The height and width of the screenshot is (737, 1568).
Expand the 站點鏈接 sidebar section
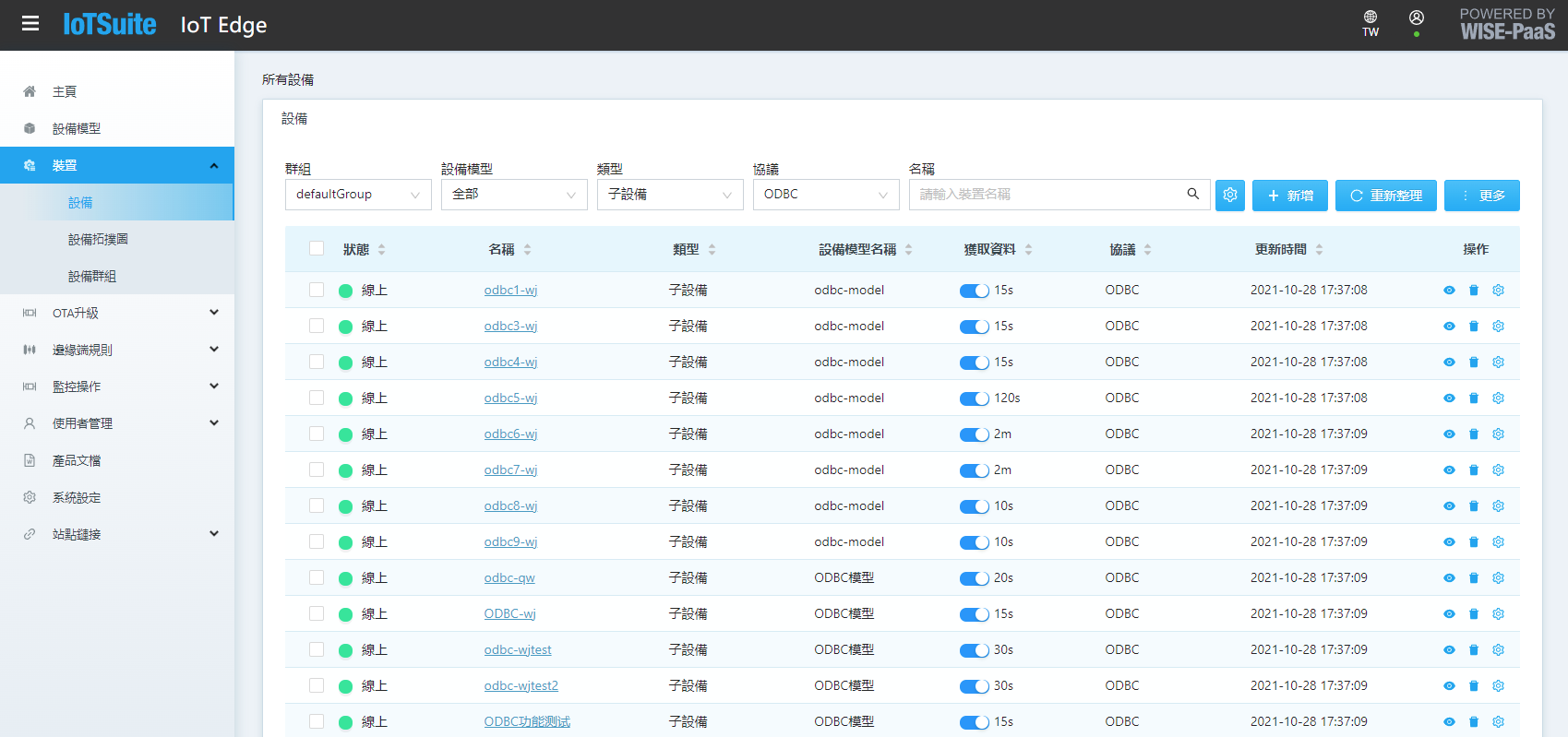[x=117, y=534]
